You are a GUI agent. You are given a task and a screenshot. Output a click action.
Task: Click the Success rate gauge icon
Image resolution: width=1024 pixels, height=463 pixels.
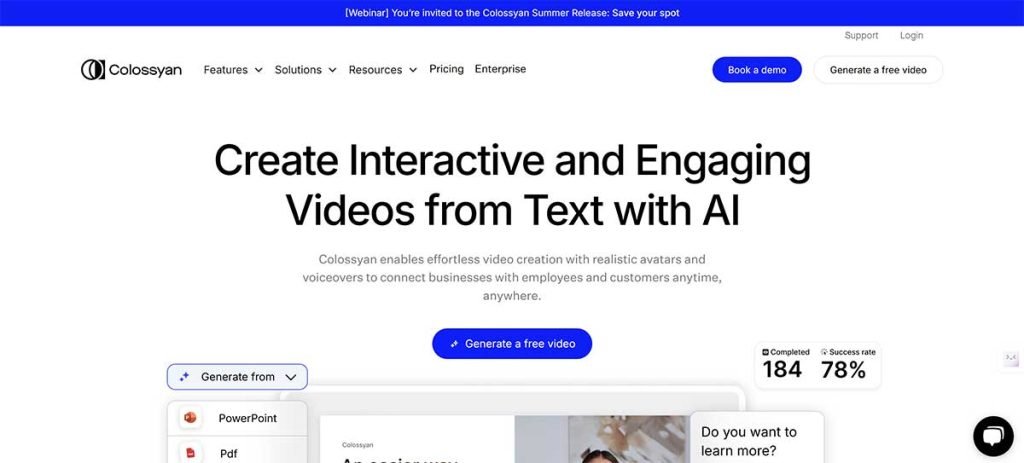(824, 352)
